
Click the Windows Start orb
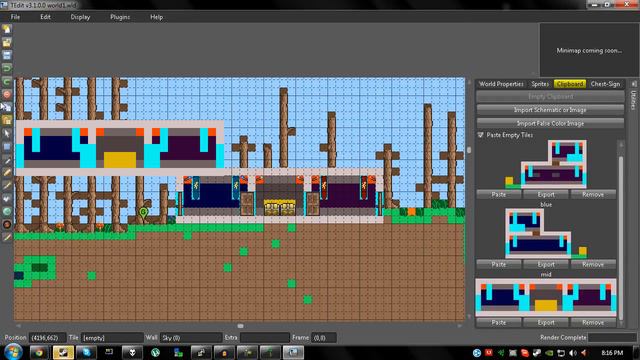[x=13, y=352]
